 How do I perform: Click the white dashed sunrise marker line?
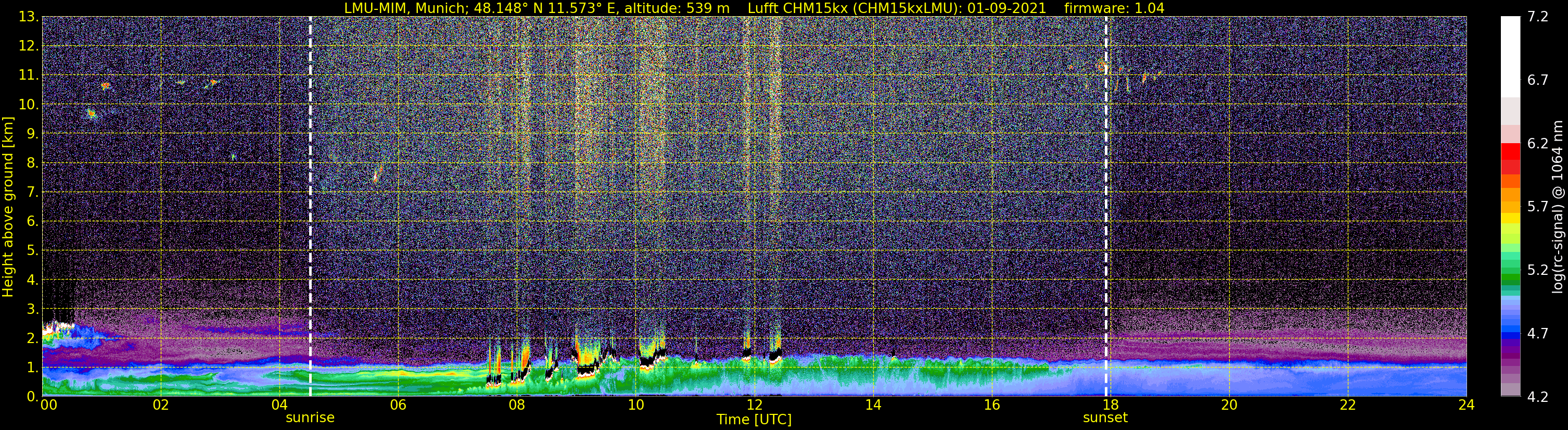(x=311, y=206)
